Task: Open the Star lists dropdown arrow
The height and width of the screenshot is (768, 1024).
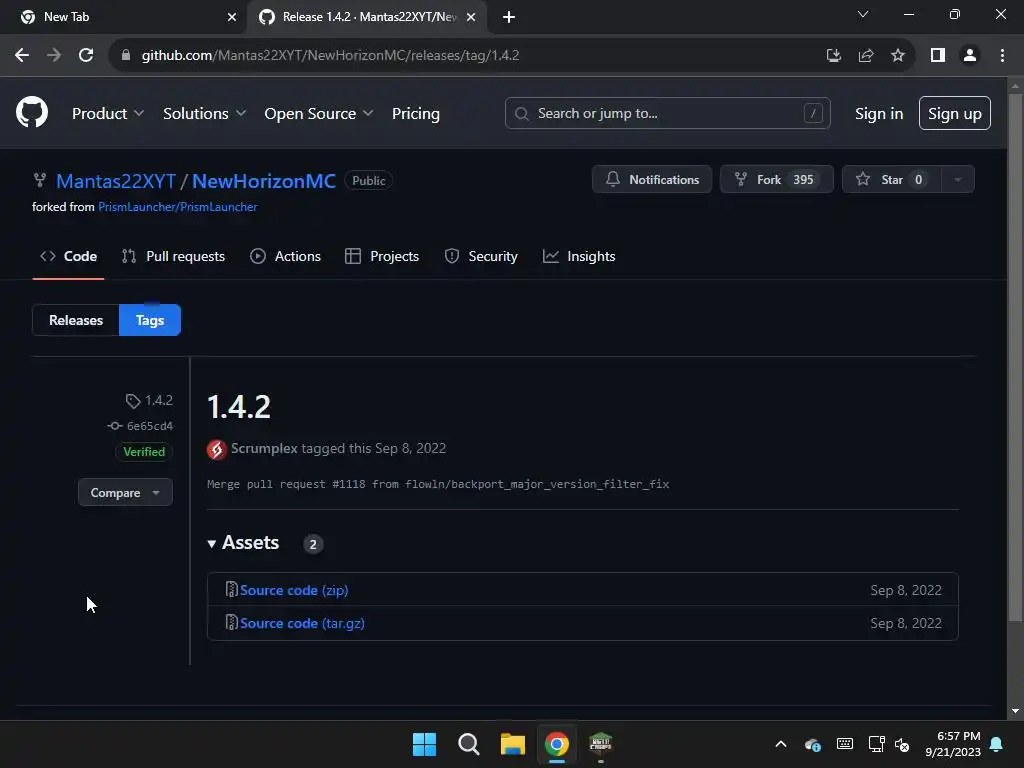Action: coord(958,180)
